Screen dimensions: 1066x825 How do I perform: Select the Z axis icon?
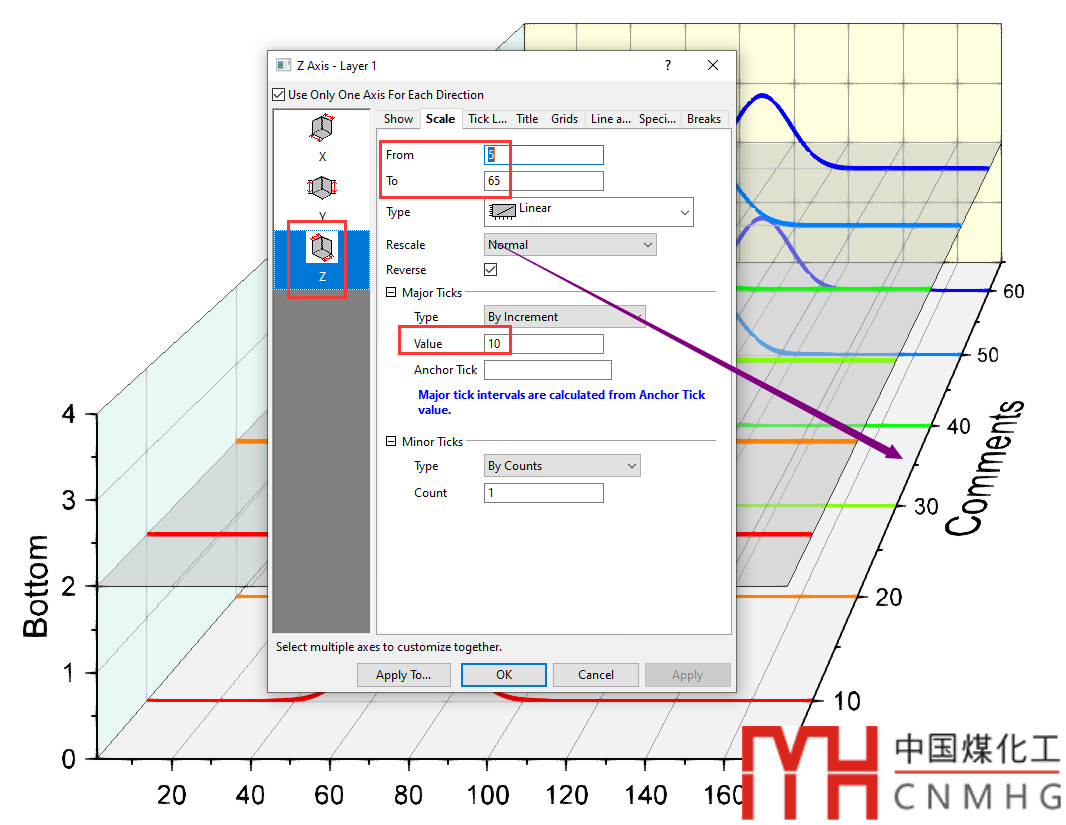pos(322,246)
